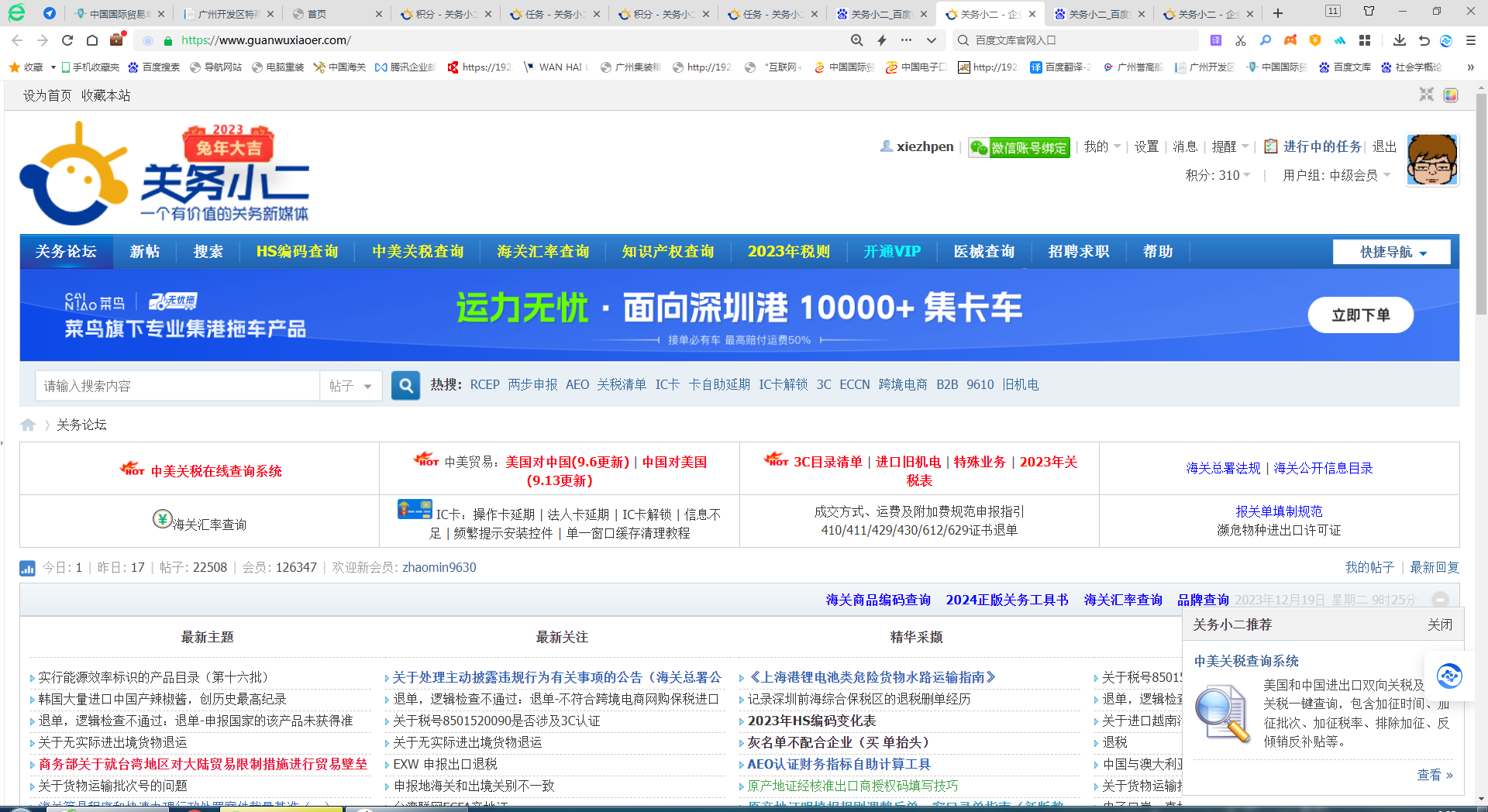
Task: Click the colorful skin icon on site header
Action: coord(1451,95)
